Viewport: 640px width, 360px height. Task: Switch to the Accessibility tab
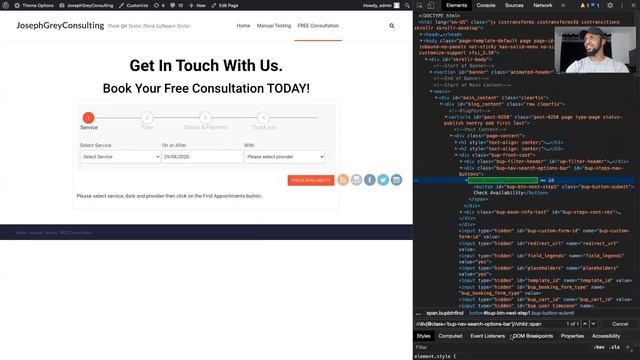click(x=606, y=336)
